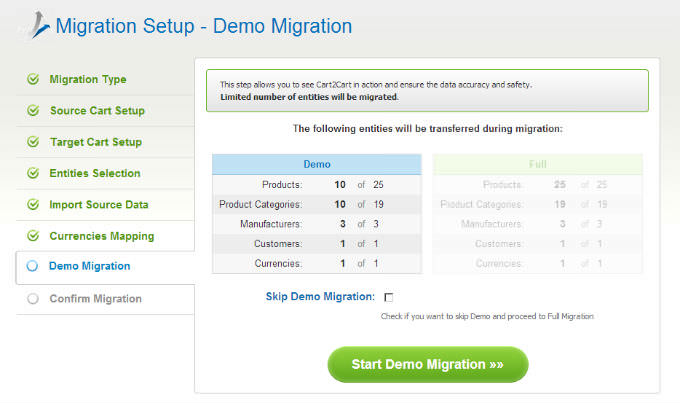Click the circle icon beside Confirm Migration step
Image resolution: width=680 pixels, height=403 pixels.
[x=33, y=298]
